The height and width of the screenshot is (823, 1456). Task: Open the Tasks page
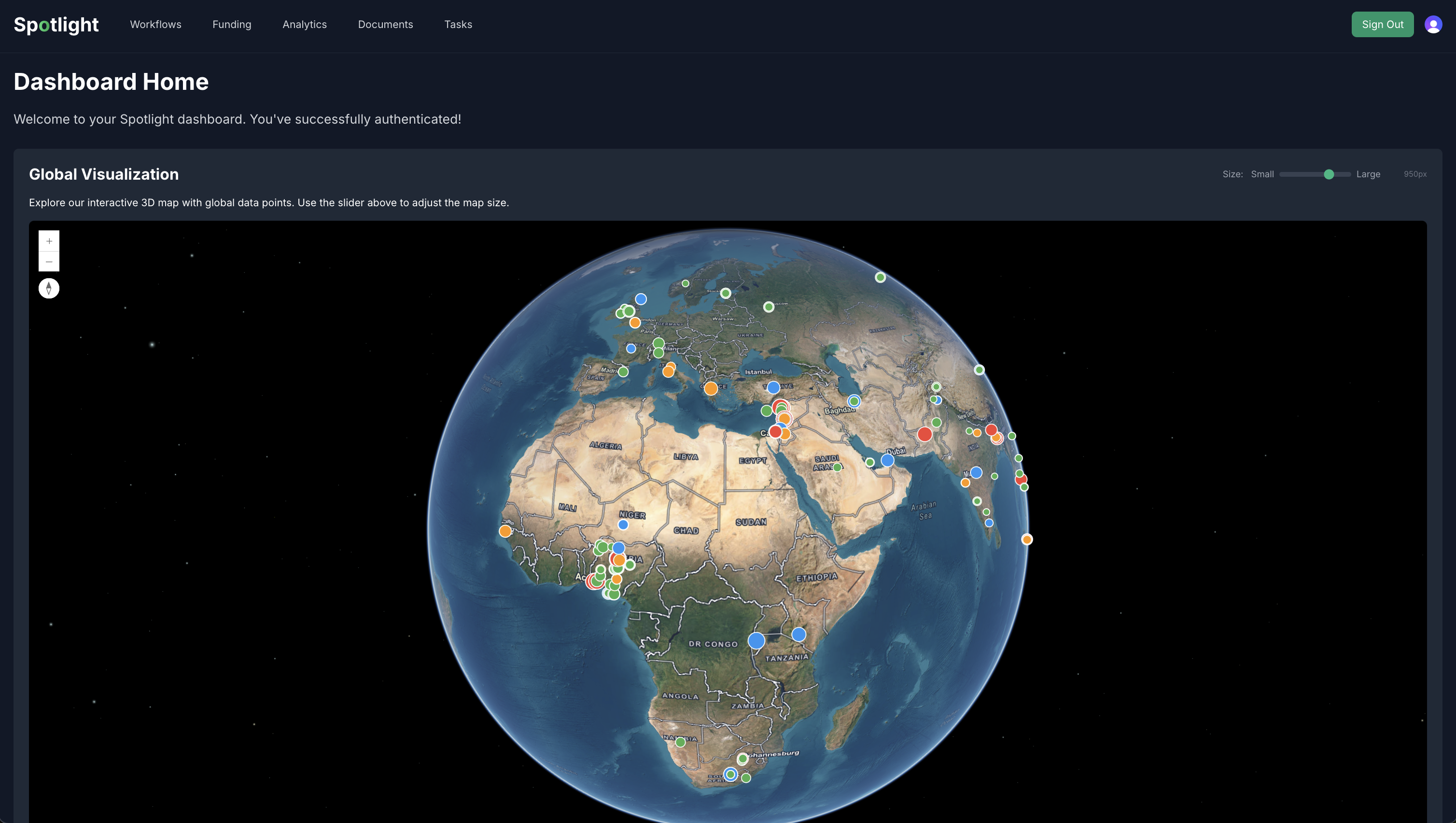458,24
